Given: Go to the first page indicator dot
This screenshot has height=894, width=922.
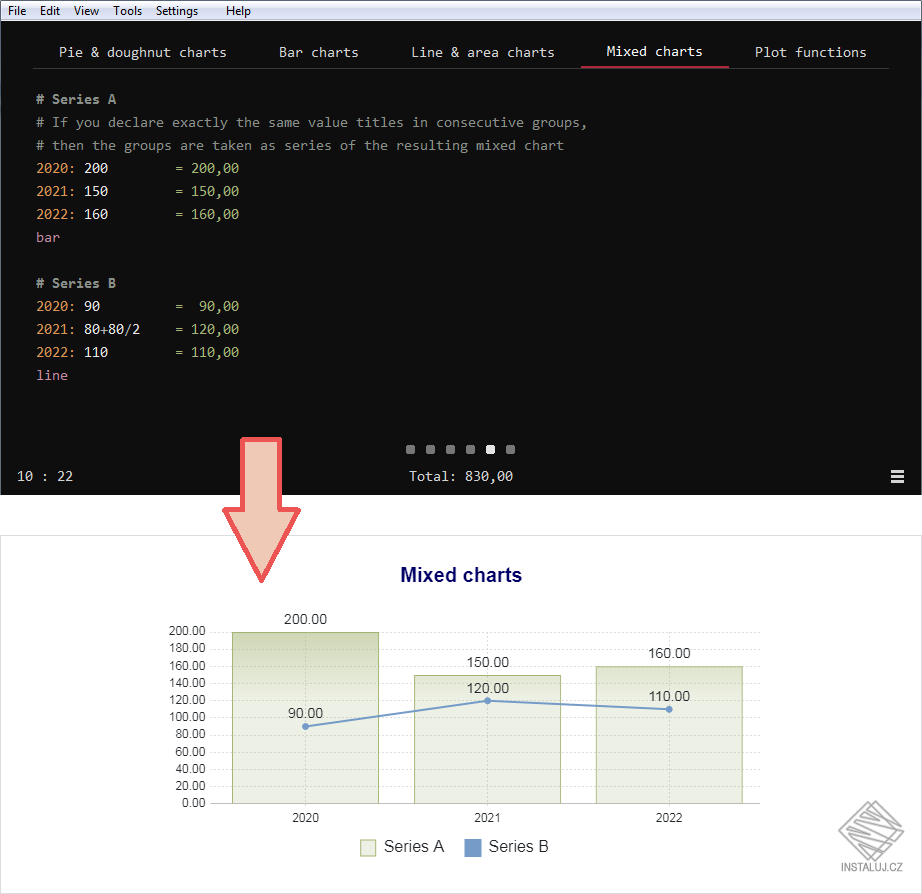Looking at the screenshot, I should [410, 449].
